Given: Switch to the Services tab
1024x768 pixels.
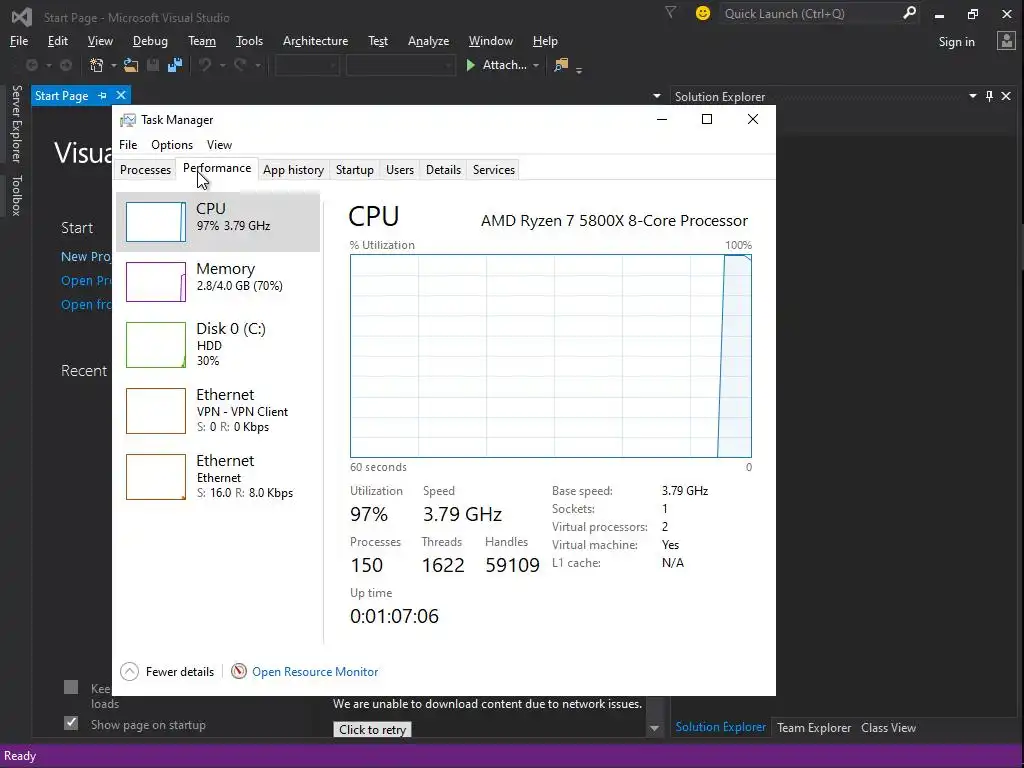Looking at the screenshot, I should [494, 170].
